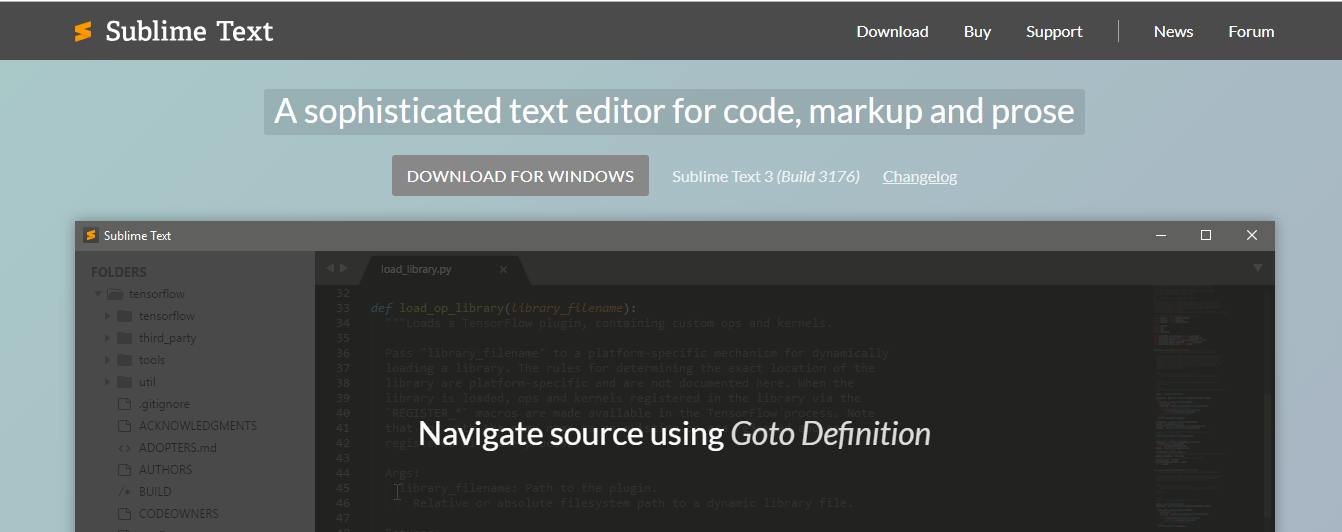This screenshot has width=1342, height=532.
Task: Minimize the Sublime Text editor window
Action: pyautogui.click(x=1161, y=236)
